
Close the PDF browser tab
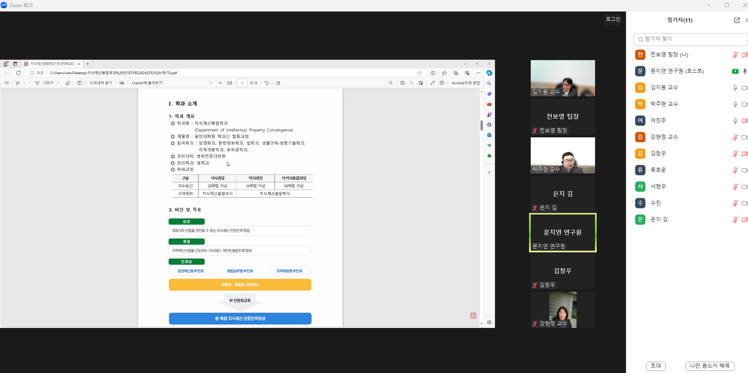click(79, 64)
